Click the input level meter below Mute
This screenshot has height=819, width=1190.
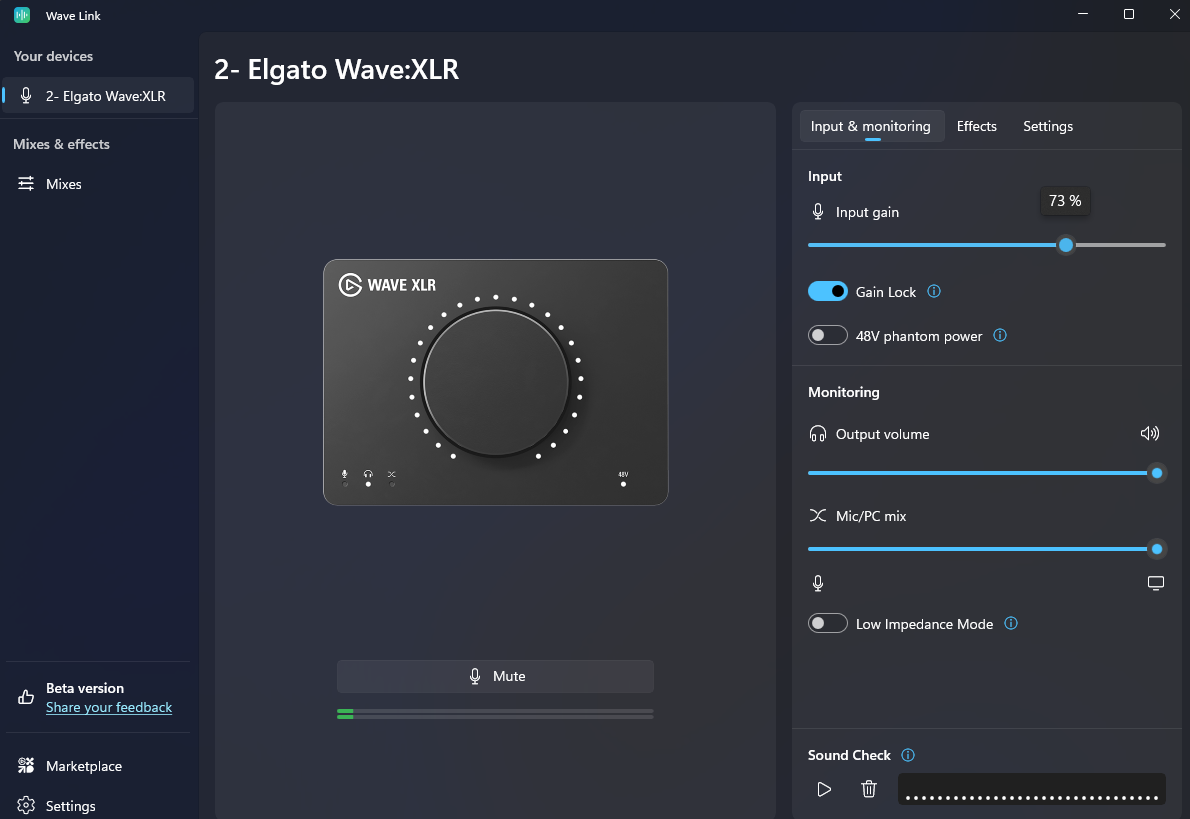pyautogui.click(x=495, y=713)
